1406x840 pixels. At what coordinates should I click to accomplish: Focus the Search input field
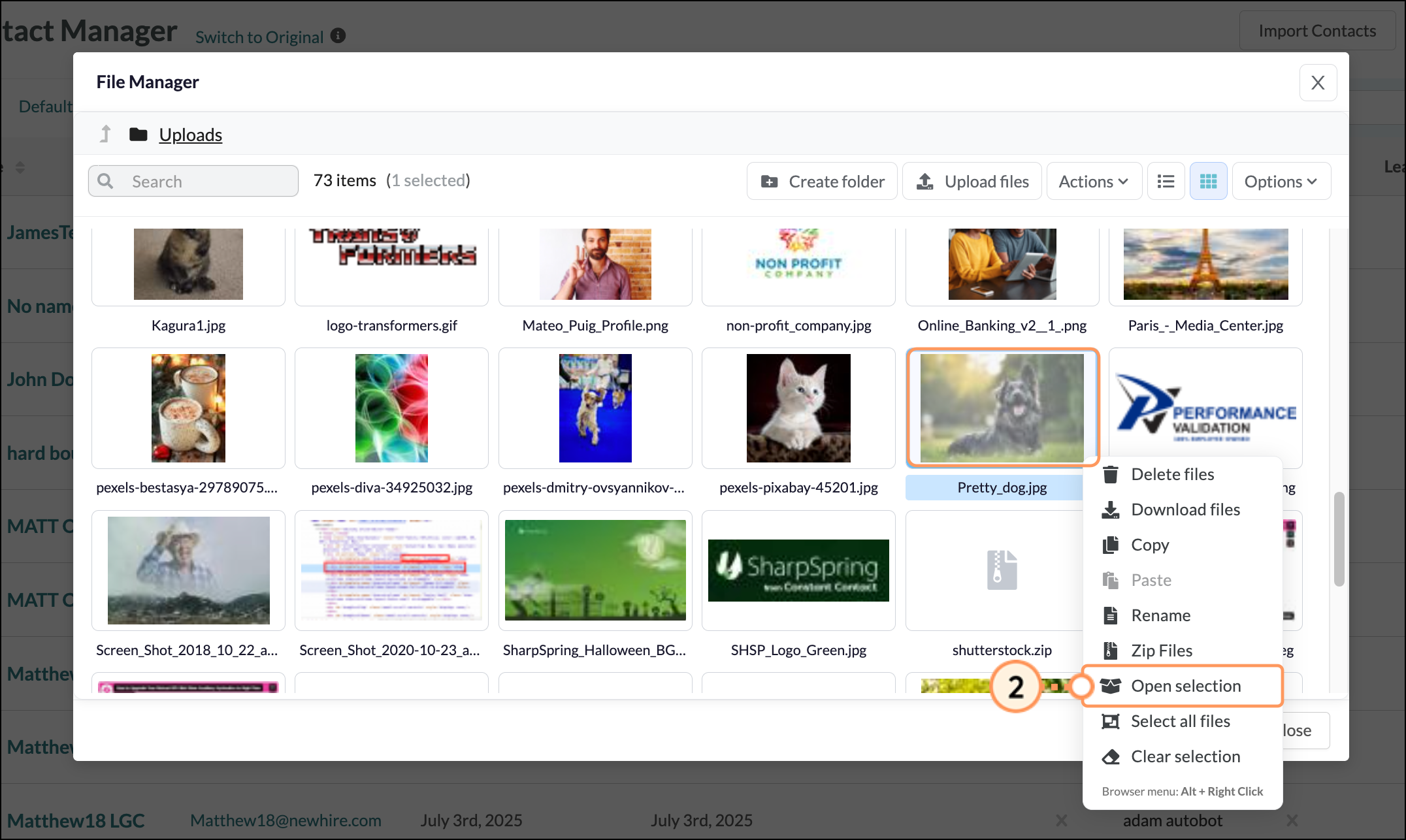pyautogui.click(x=193, y=181)
